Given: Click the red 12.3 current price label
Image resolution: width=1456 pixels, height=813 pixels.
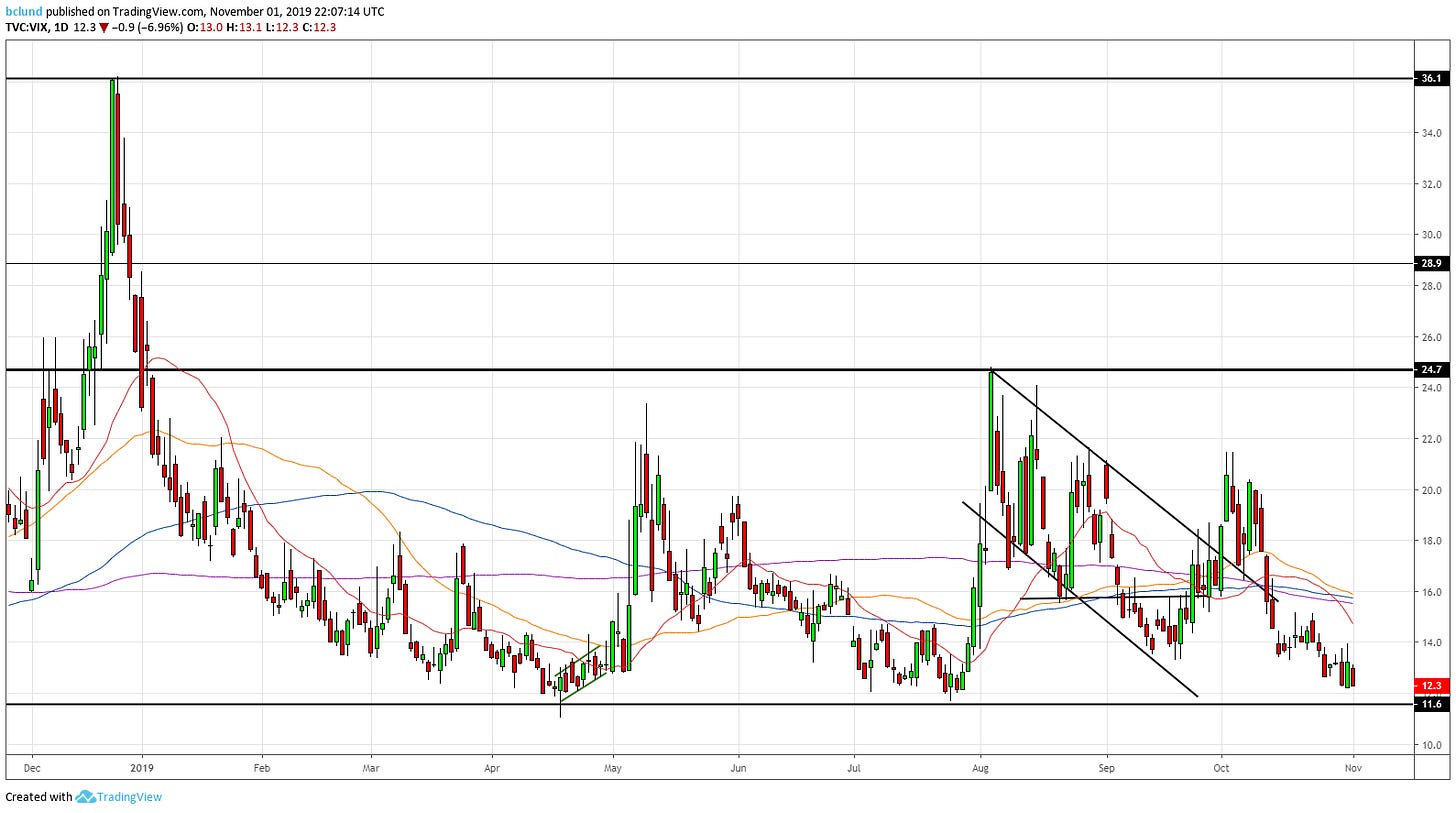Looking at the screenshot, I should 1431,686.
